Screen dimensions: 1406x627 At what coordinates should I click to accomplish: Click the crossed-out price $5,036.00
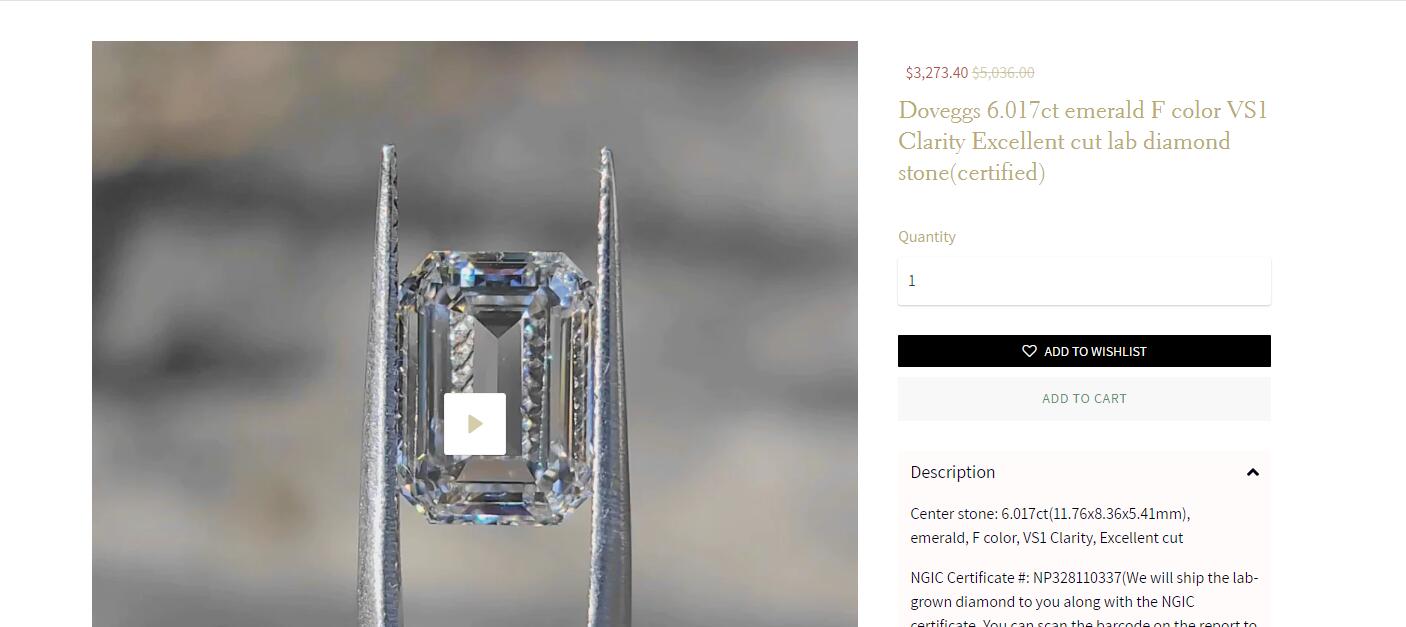click(x=1003, y=72)
